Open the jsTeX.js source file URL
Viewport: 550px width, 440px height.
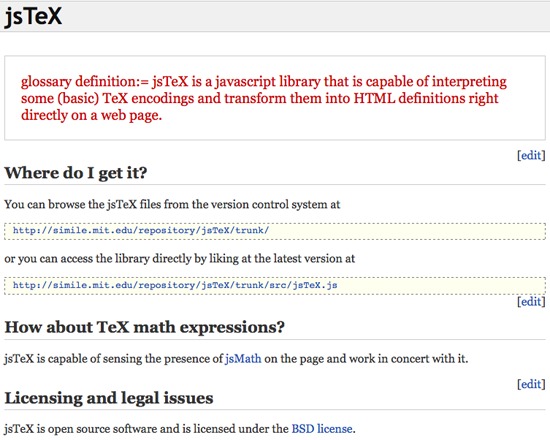tap(175, 285)
